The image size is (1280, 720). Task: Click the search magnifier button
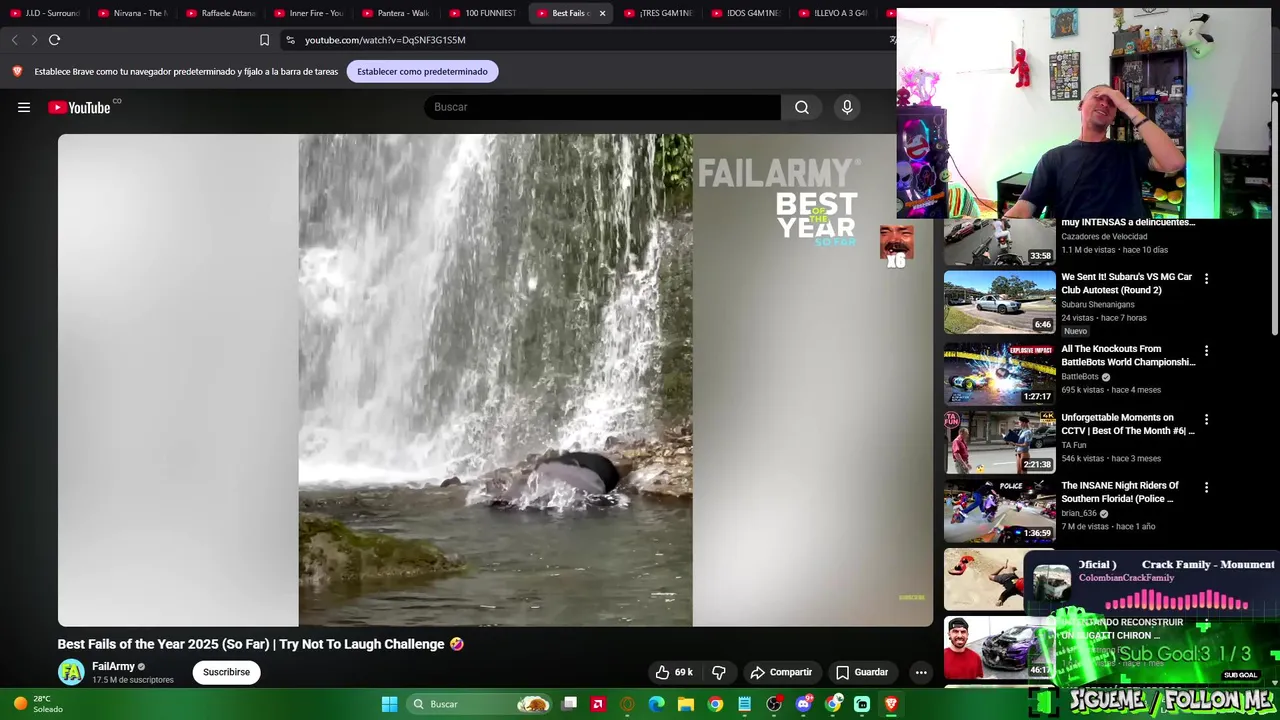coord(802,107)
